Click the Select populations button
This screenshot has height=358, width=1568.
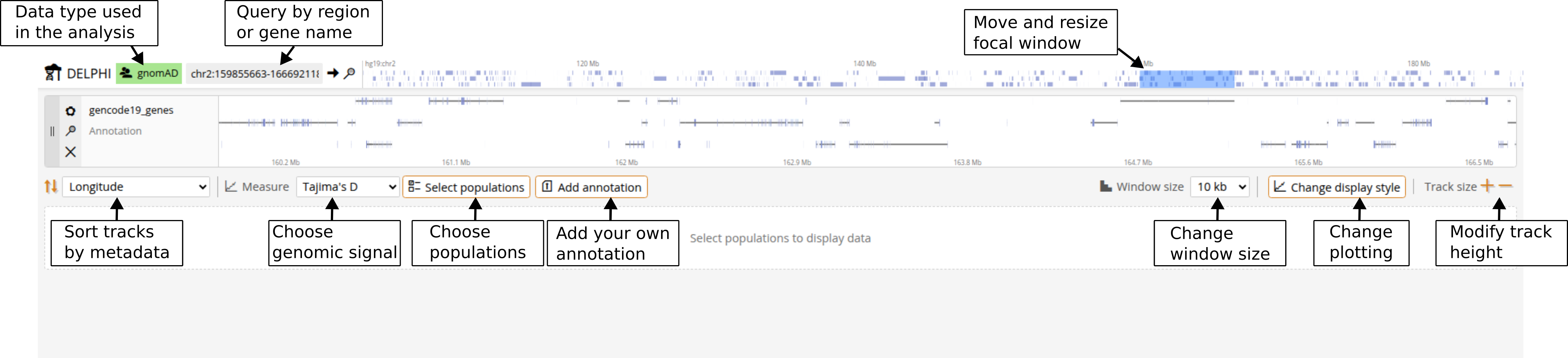(466, 187)
